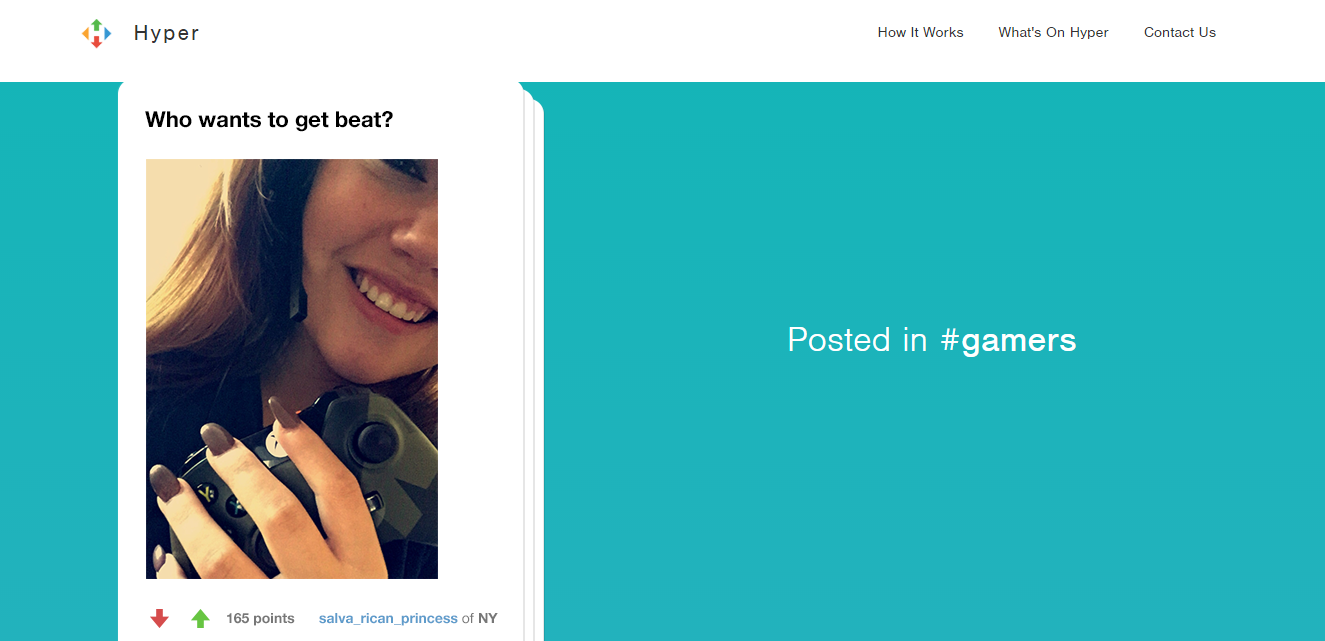This screenshot has height=641, width=1325.
Task: Upvote the post with green arrow
Action: 200,618
